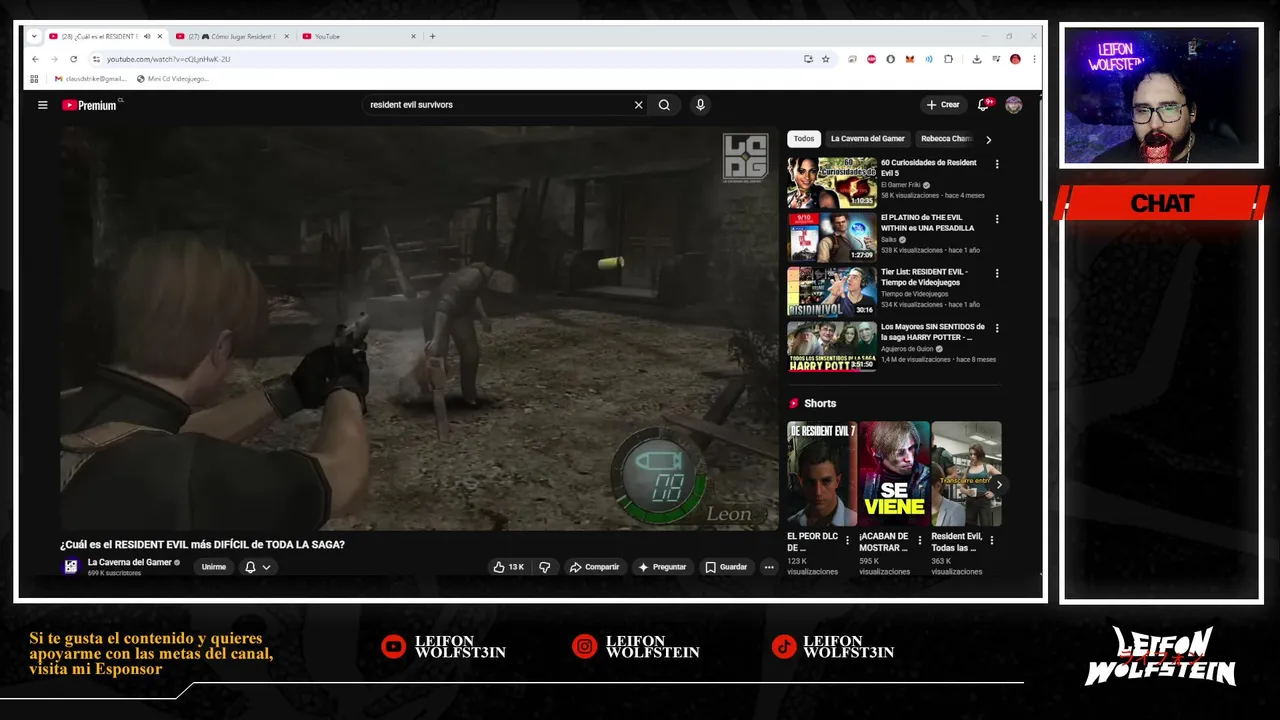This screenshot has height=720, width=1280.
Task: Open the YouTube account avatar menu
Action: coord(1014,105)
